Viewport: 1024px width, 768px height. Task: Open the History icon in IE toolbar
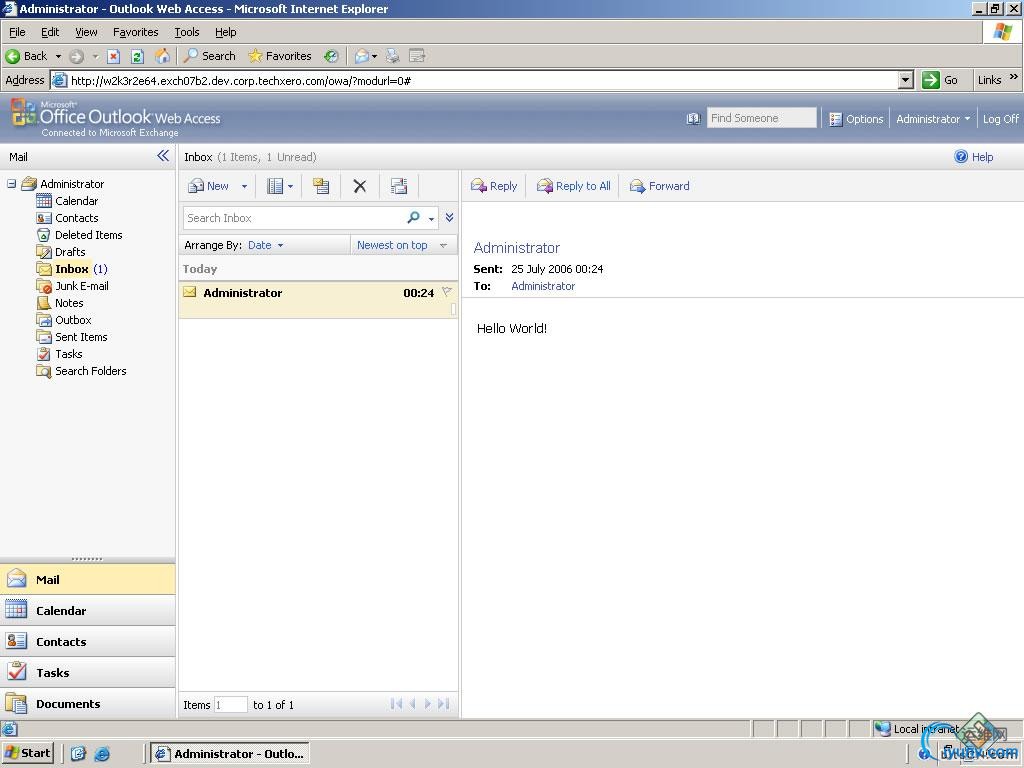point(332,56)
